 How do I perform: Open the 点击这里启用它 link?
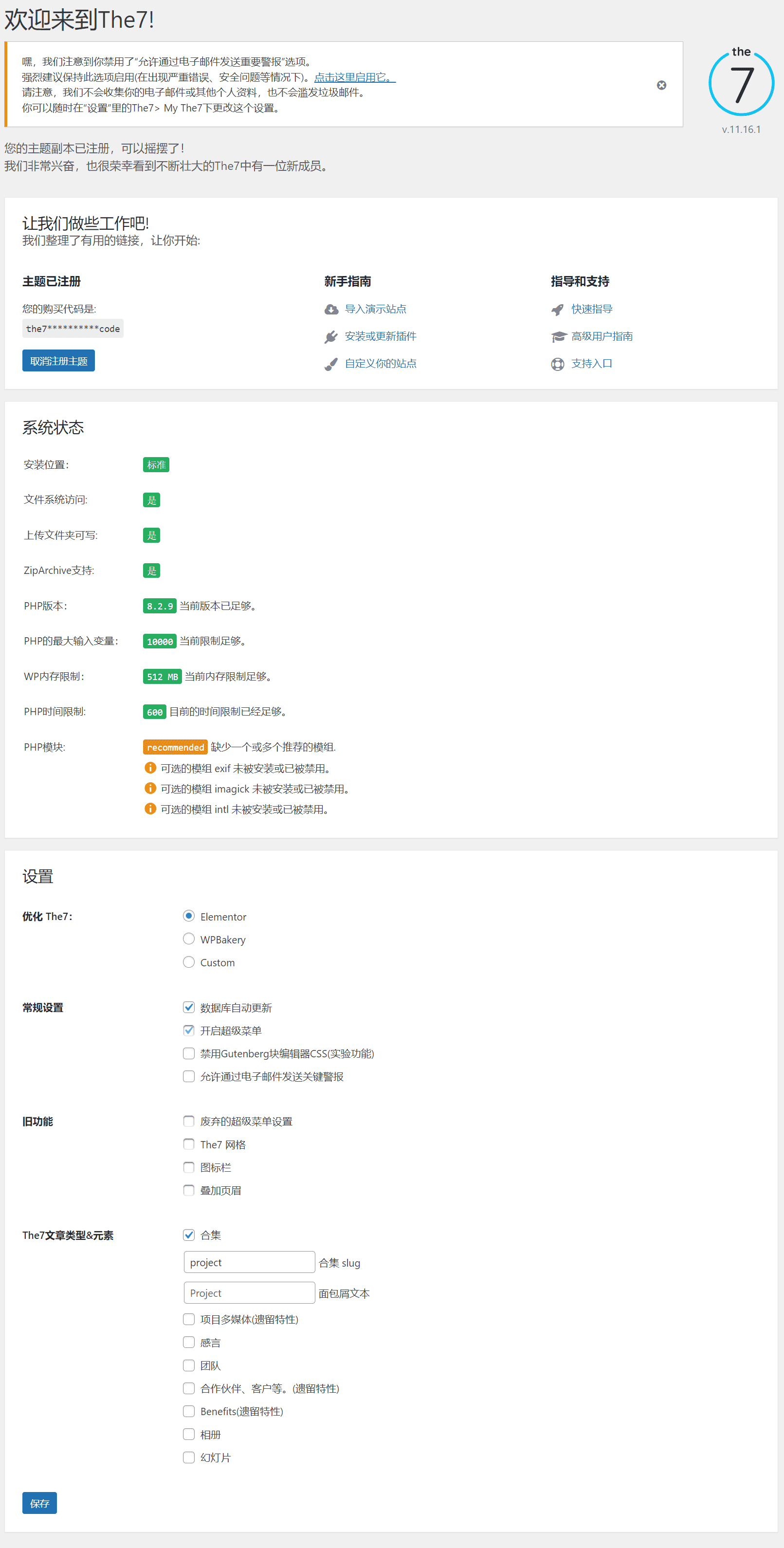tap(354, 77)
